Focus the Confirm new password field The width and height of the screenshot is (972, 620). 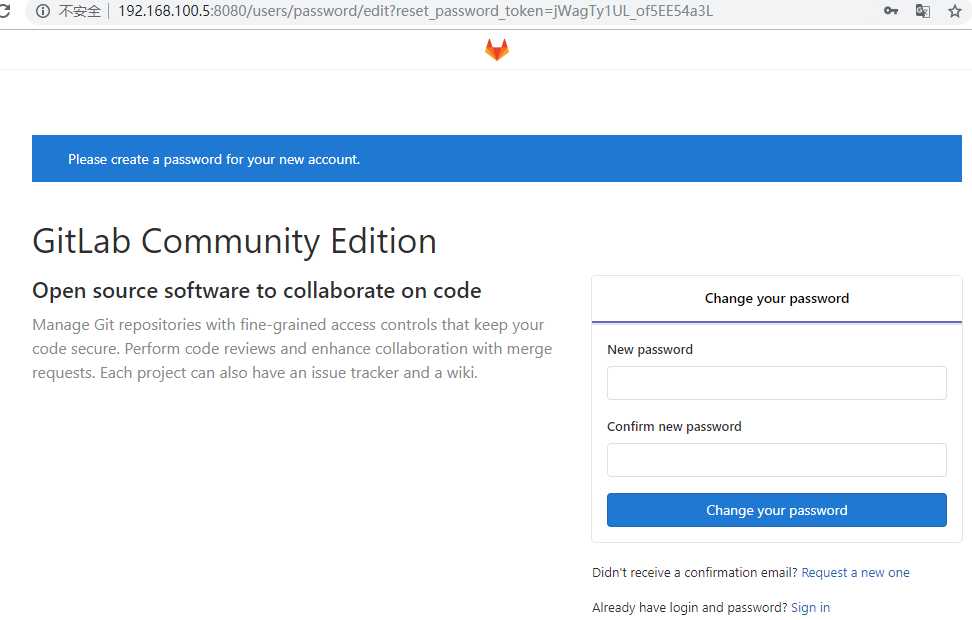[x=776, y=459]
